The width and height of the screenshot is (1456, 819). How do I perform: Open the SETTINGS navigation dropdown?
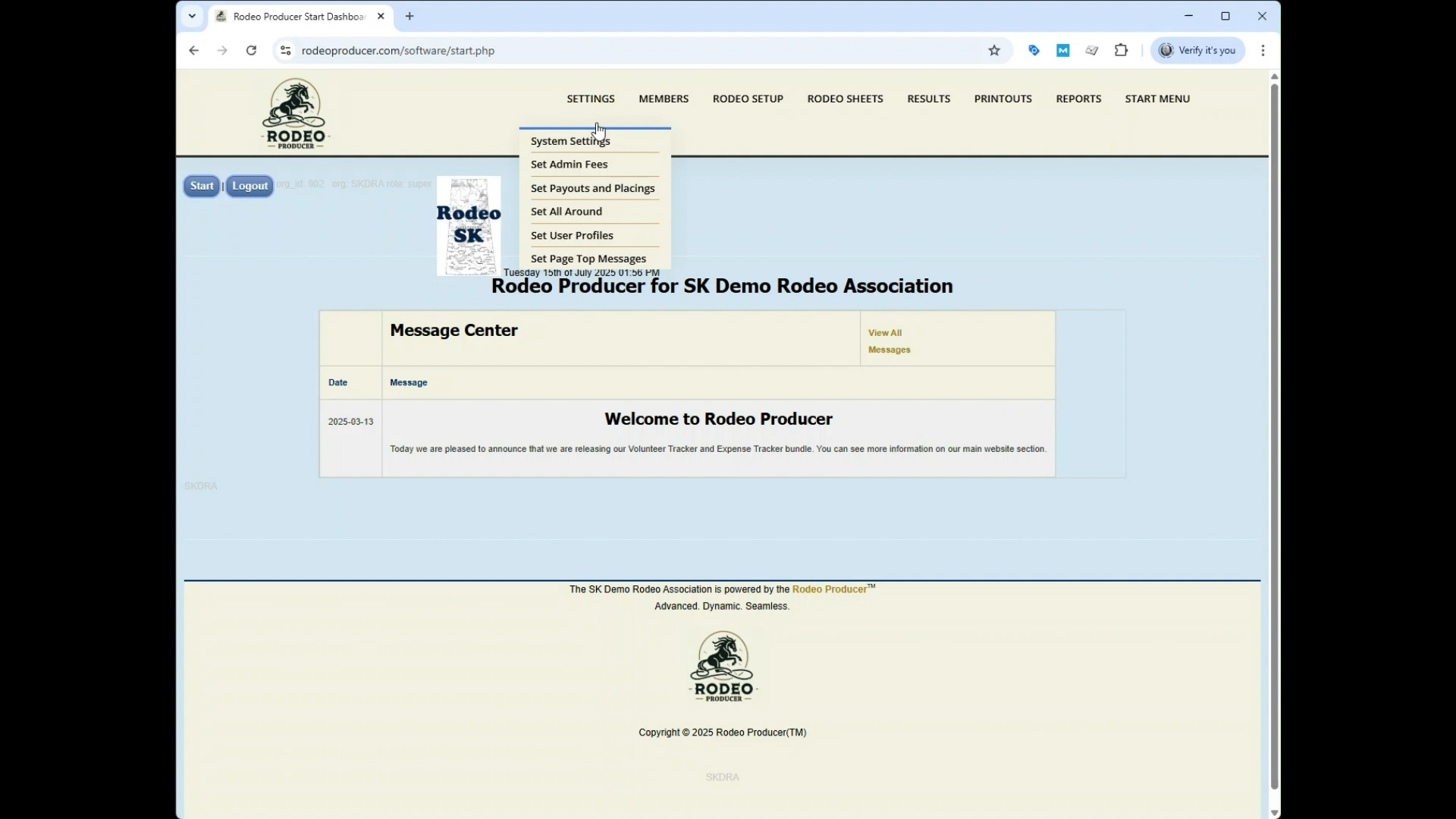coord(591,99)
